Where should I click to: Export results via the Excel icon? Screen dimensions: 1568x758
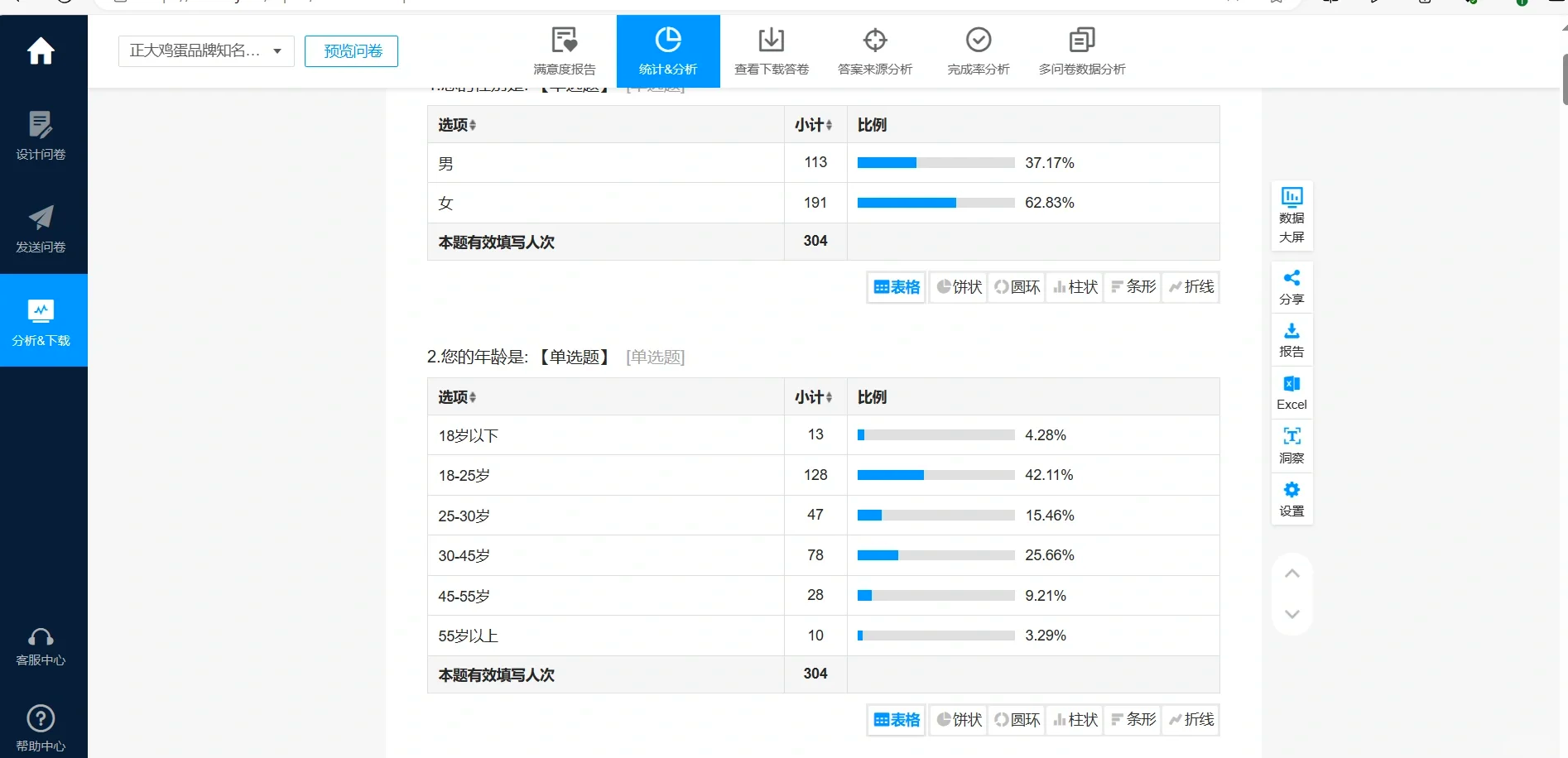[1291, 391]
